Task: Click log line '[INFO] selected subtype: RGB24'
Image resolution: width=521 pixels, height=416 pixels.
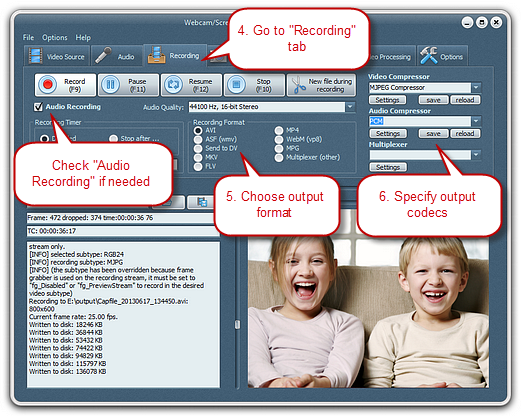Action: [76, 254]
